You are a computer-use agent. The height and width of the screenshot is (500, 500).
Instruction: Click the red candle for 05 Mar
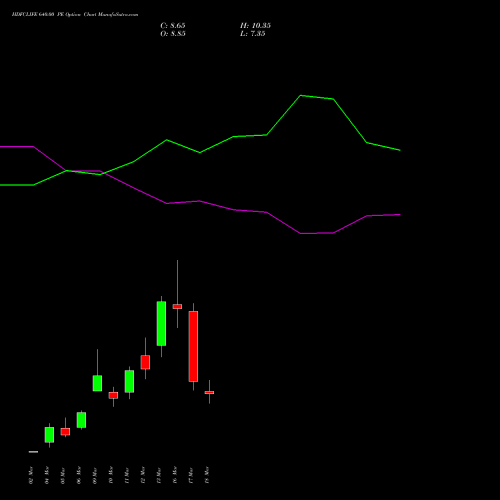[x=65, y=432]
